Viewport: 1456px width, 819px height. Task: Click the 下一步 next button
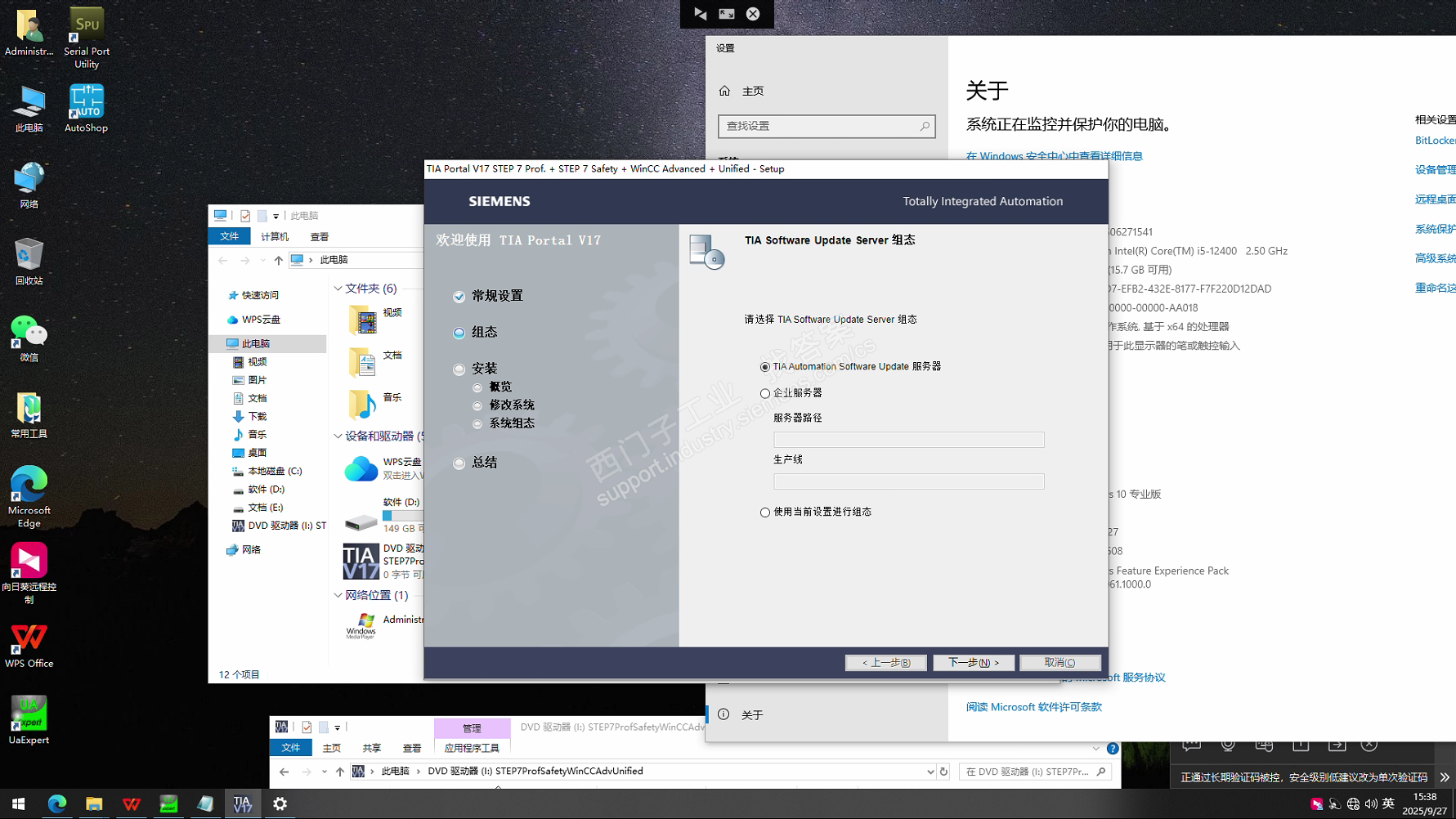[974, 663]
